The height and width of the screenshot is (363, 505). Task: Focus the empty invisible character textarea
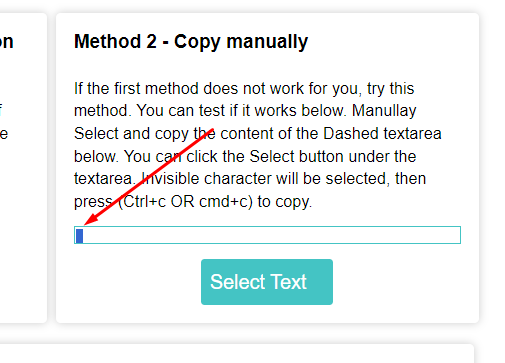click(x=267, y=235)
